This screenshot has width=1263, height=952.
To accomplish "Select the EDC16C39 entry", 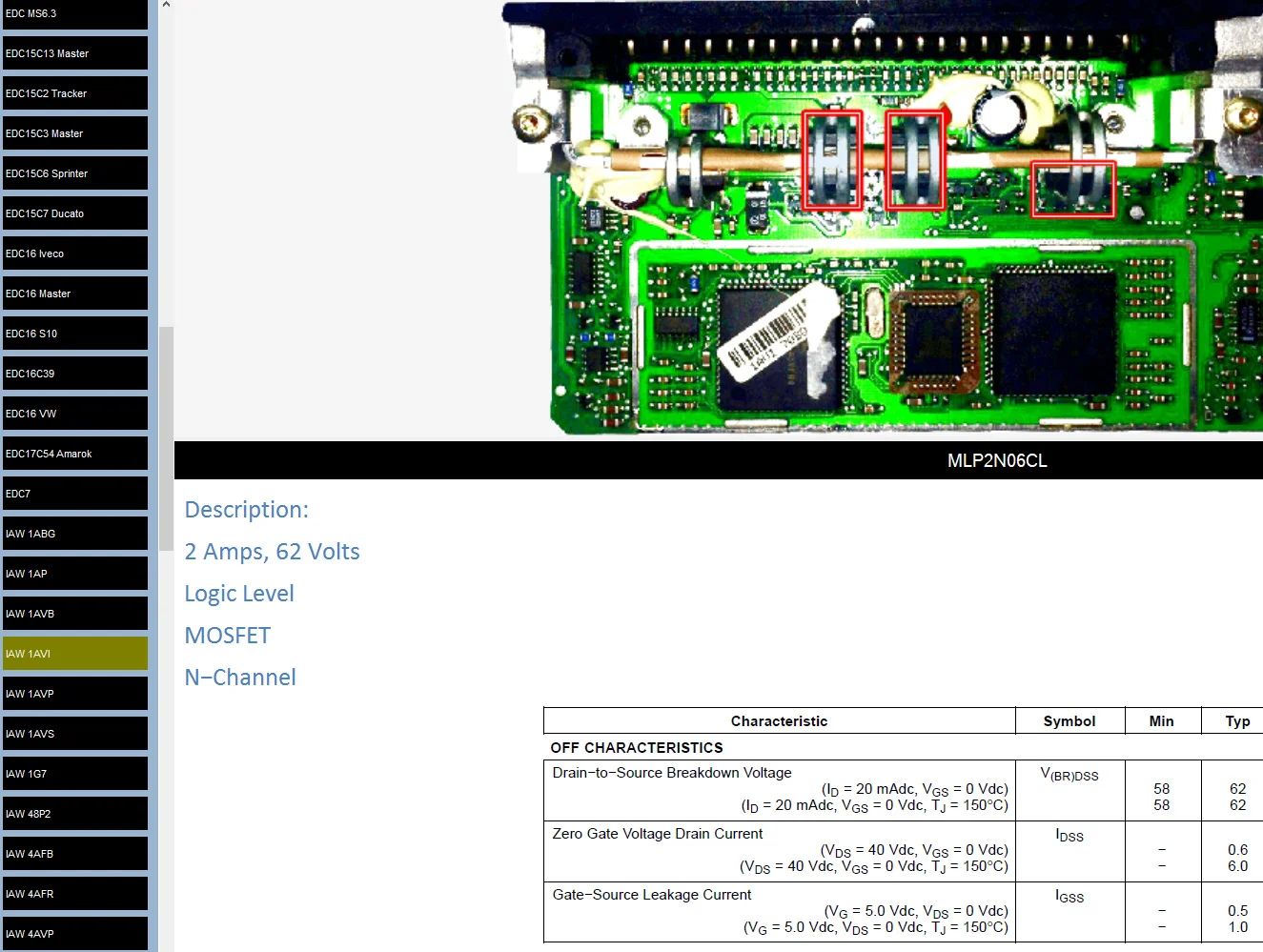I will (75, 374).
